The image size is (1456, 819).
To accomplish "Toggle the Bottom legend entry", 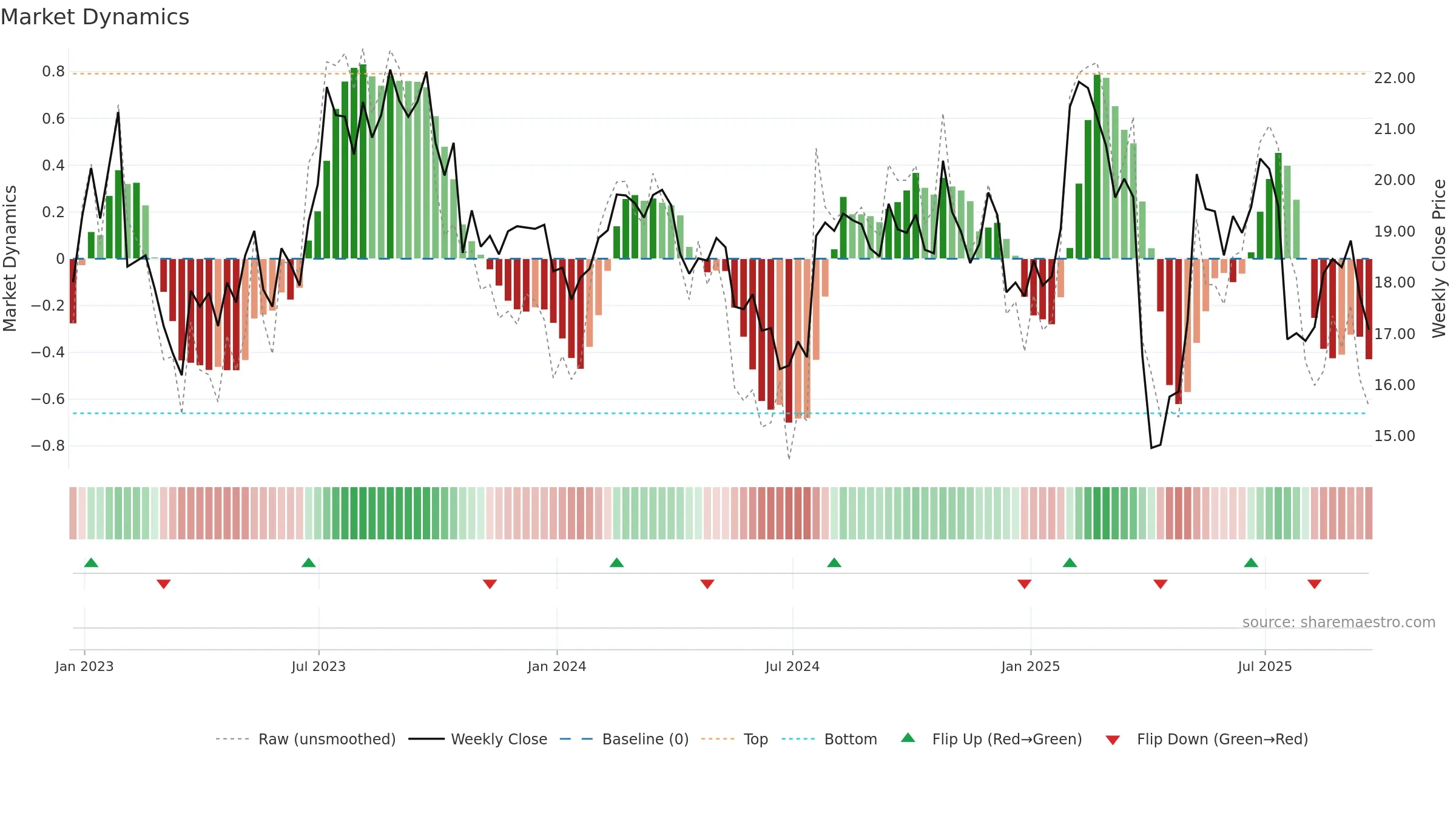I will [829, 739].
